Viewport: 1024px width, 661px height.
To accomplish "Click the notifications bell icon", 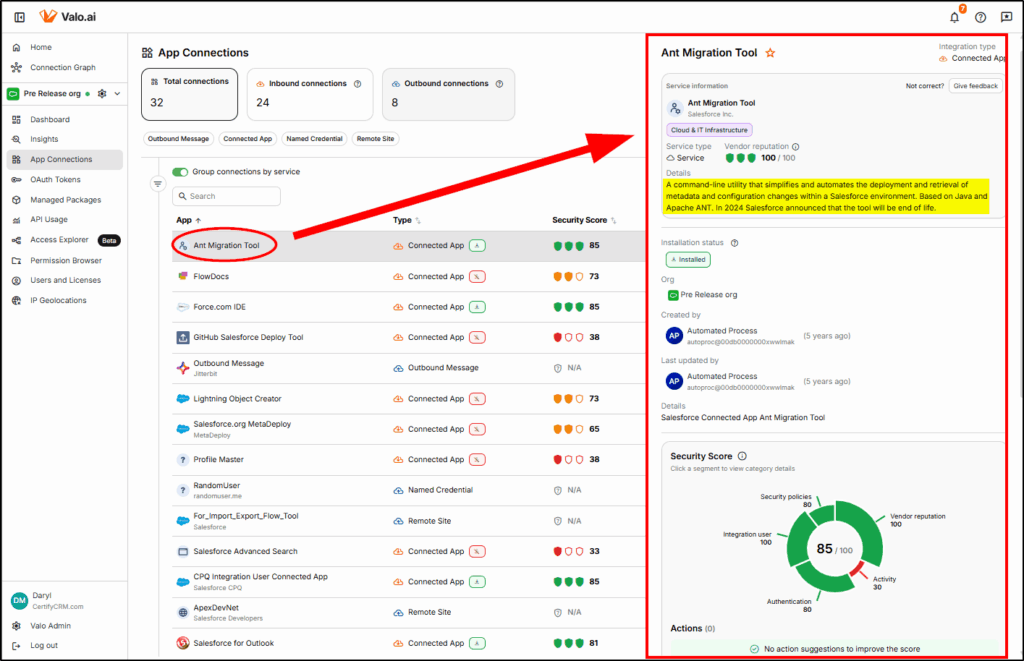I will pyautogui.click(x=954, y=17).
